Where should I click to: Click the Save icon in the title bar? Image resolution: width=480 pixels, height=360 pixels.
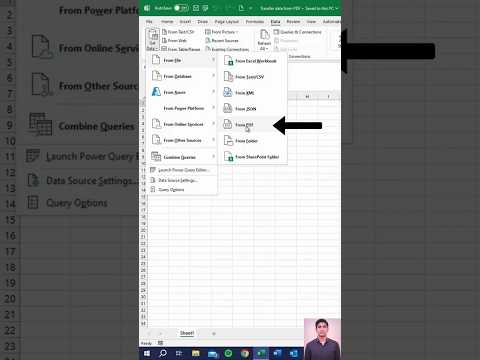pos(196,8)
